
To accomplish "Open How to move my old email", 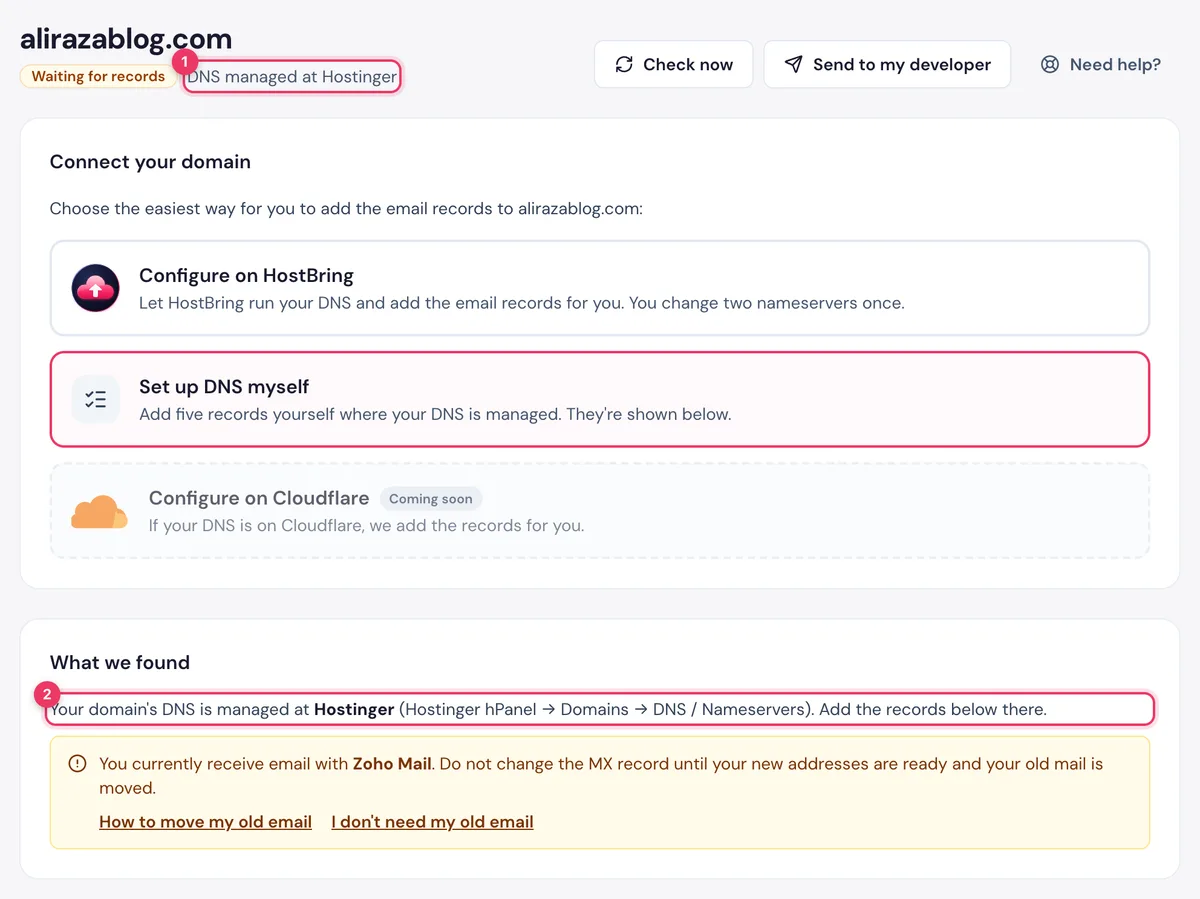I will pyautogui.click(x=205, y=822).
